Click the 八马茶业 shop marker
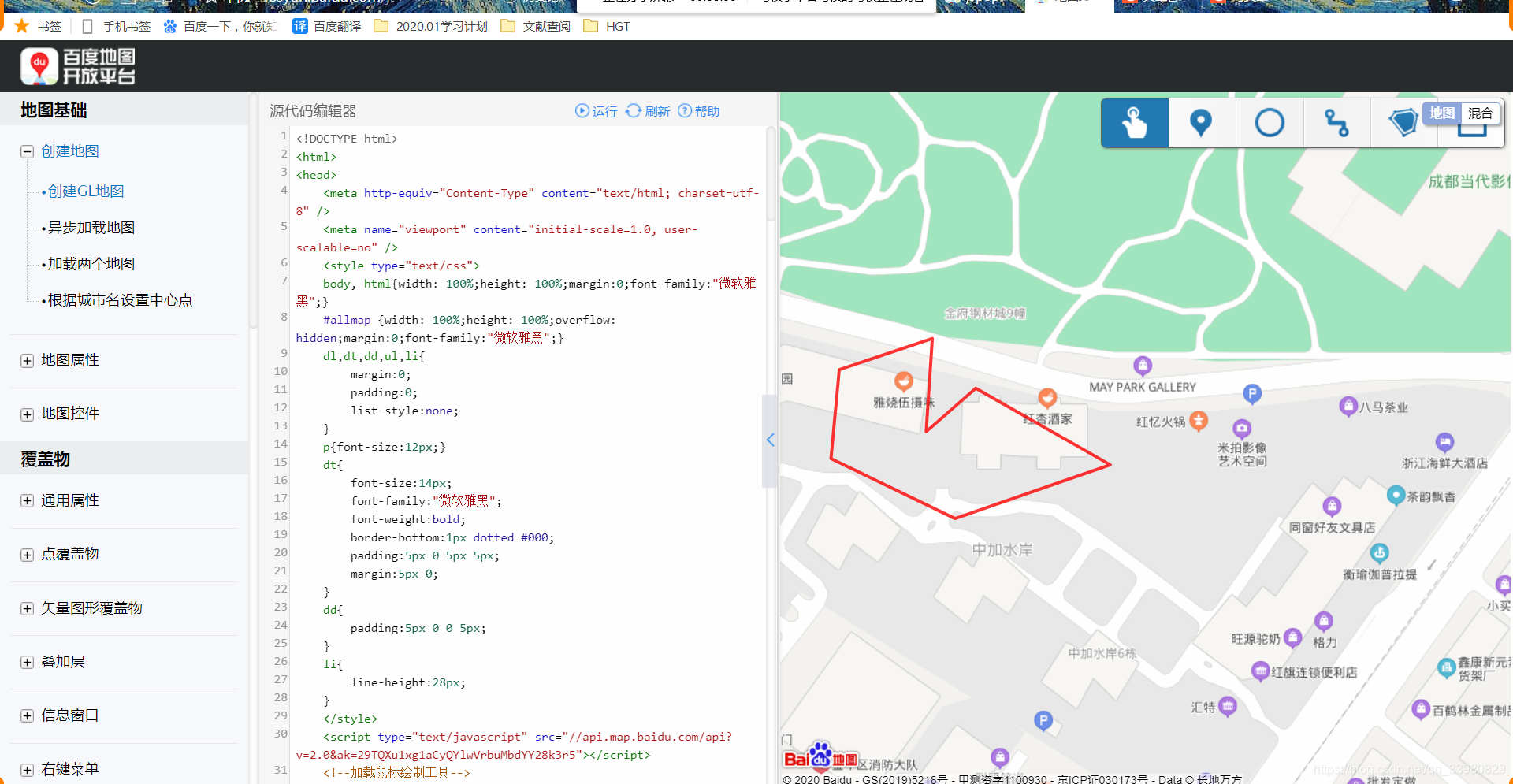 point(1348,407)
